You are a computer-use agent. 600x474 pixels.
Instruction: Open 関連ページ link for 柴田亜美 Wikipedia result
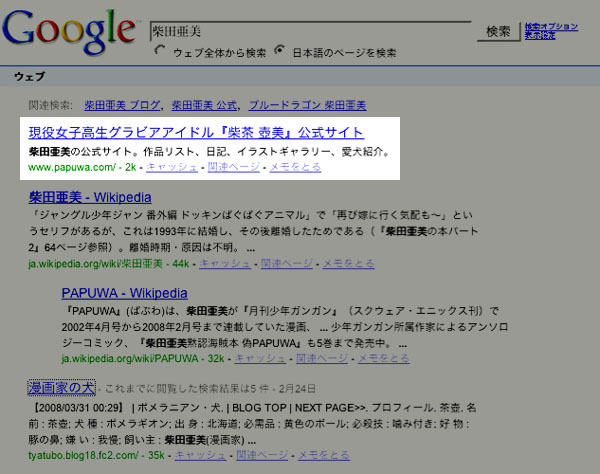click(x=287, y=264)
